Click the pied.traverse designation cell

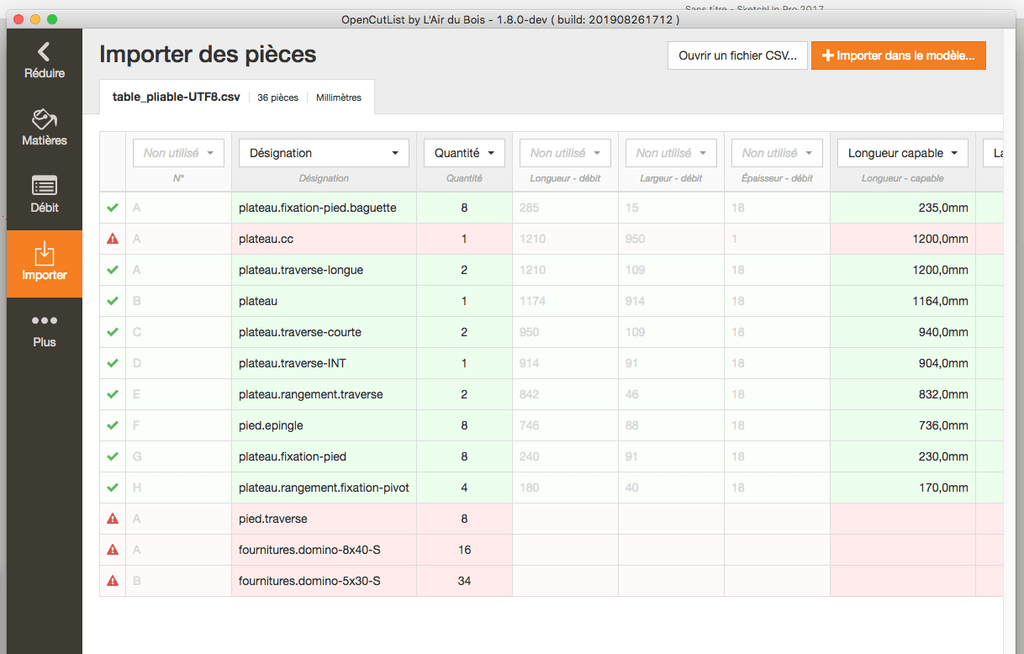pos(324,519)
